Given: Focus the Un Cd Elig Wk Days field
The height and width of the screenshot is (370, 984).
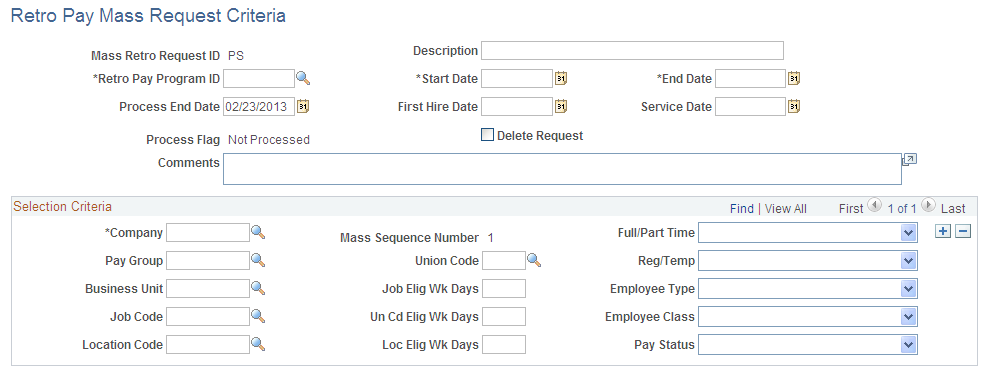Looking at the screenshot, I should pos(503,316).
